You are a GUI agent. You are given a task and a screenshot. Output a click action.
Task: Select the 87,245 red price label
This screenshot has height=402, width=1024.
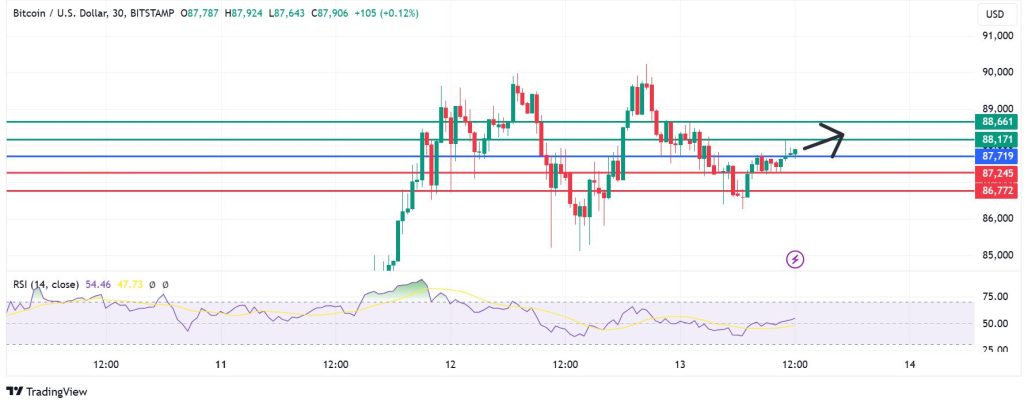tap(997, 174)
